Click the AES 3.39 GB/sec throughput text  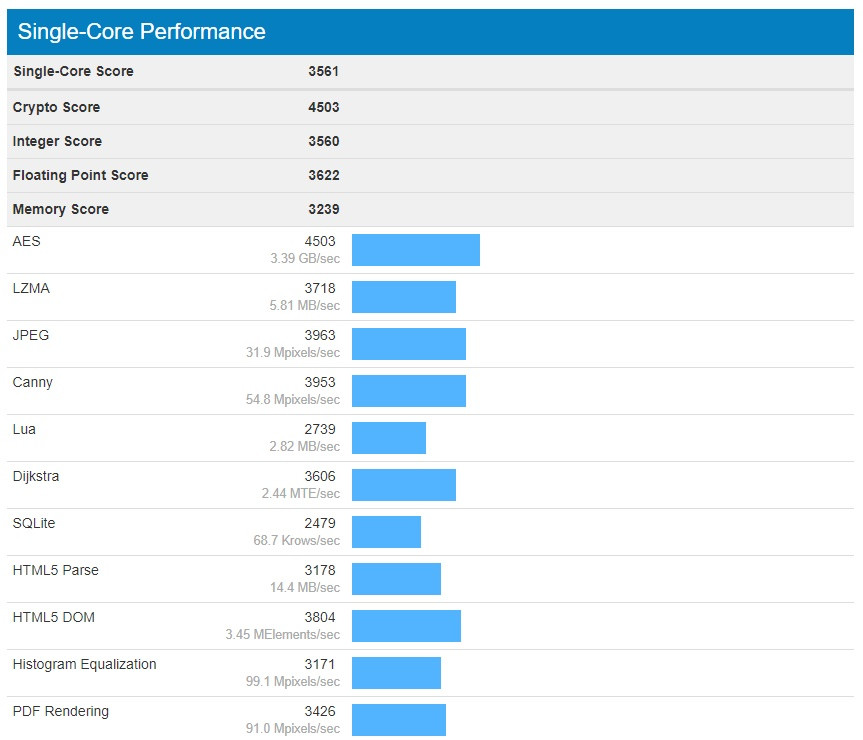(x=304, y=259)
